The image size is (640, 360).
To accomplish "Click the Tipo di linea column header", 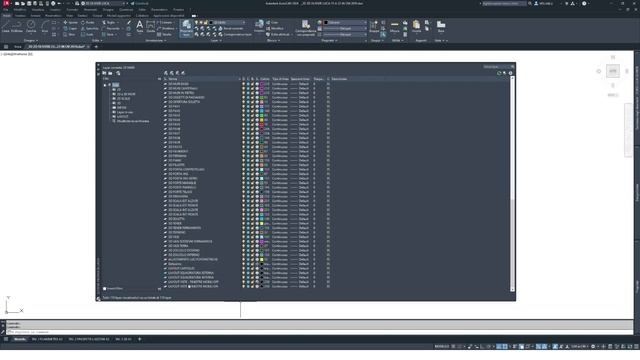I will click(x=280, y=79).
